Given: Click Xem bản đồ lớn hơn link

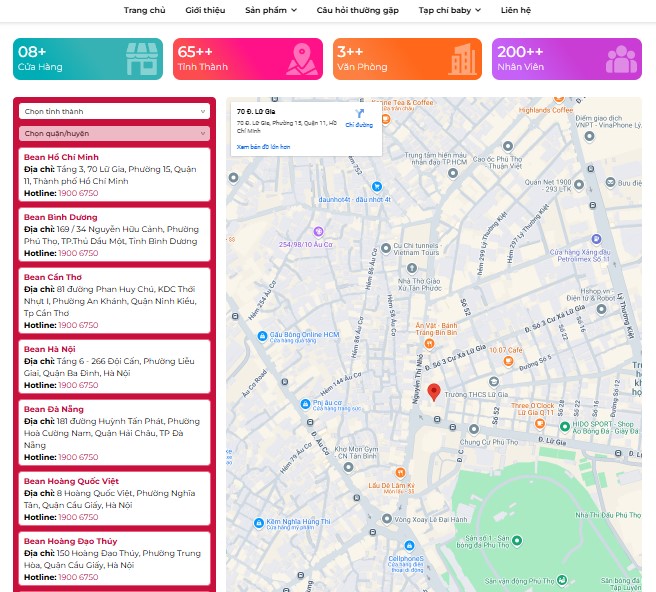Looking at the screenshot, I should click(x=263, y=147).
